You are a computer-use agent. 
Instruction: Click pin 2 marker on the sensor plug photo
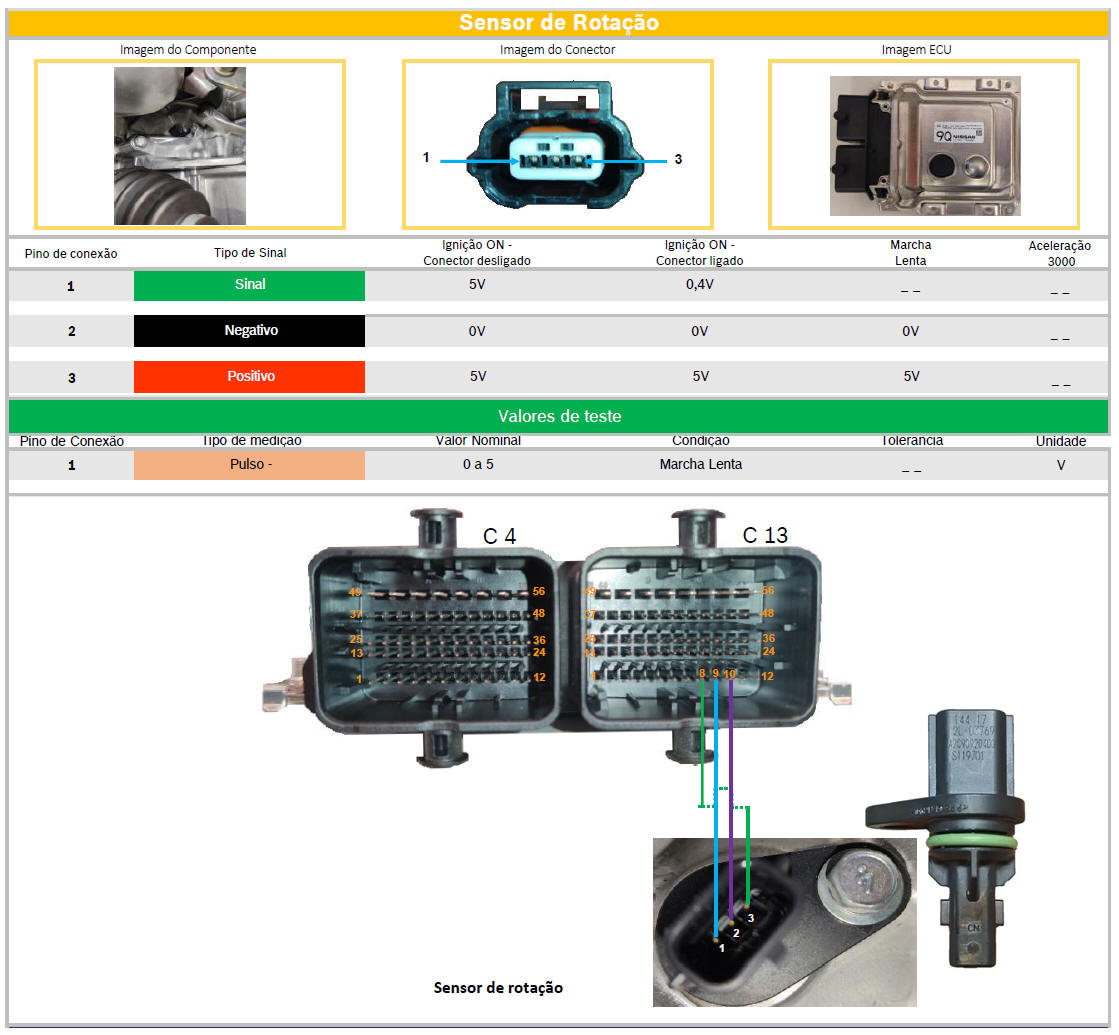coord(736,932)
